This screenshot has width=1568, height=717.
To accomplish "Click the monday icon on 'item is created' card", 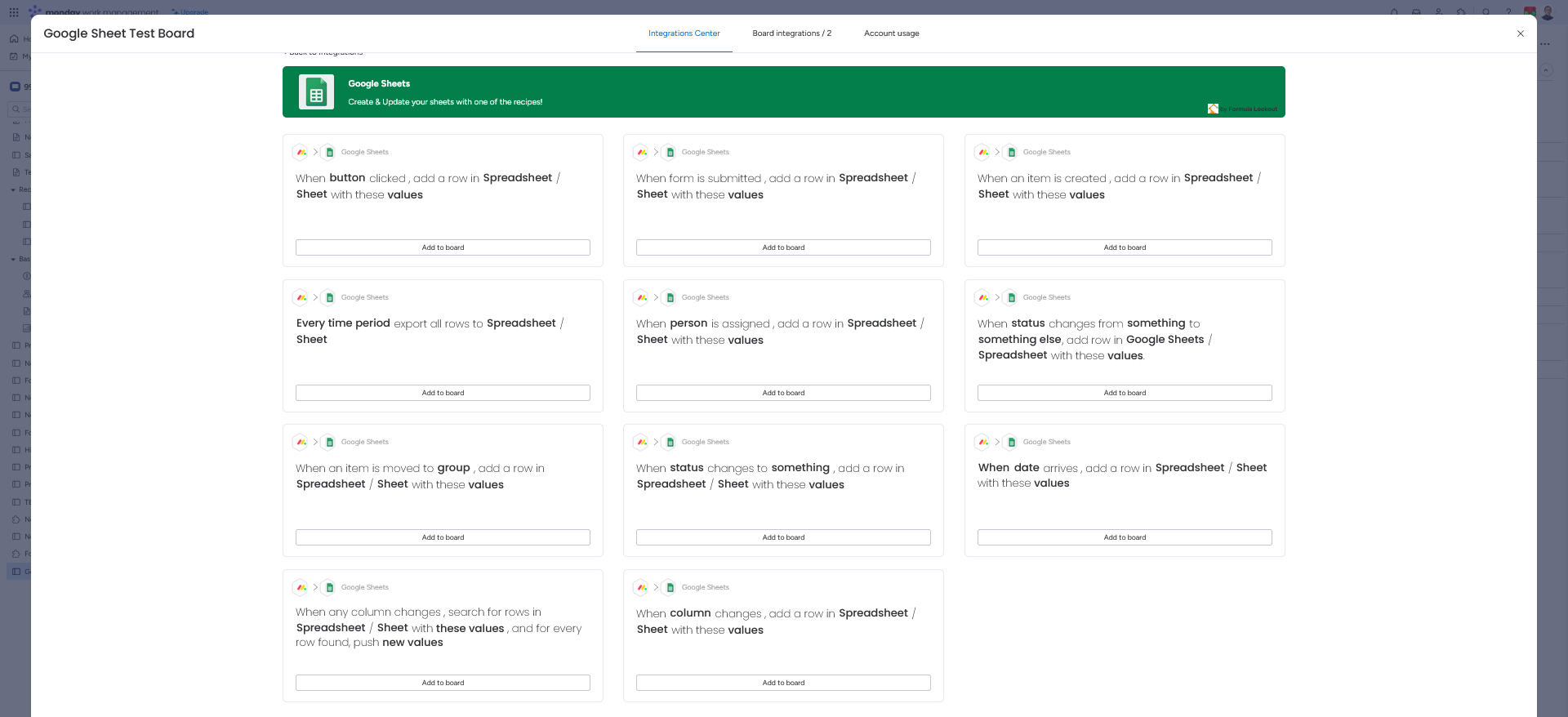I will pos(983,152).
